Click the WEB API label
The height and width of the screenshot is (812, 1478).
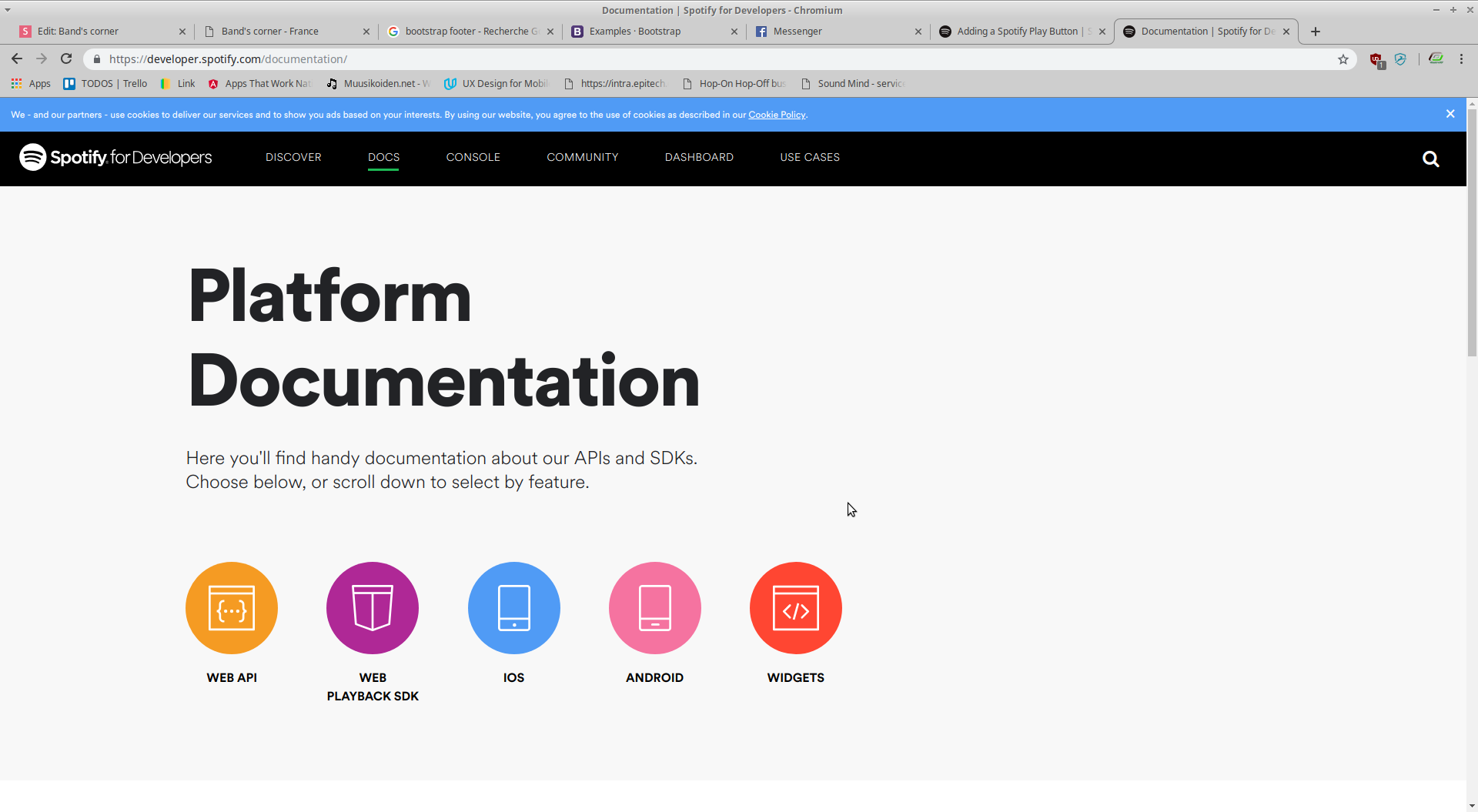[232, 678]
